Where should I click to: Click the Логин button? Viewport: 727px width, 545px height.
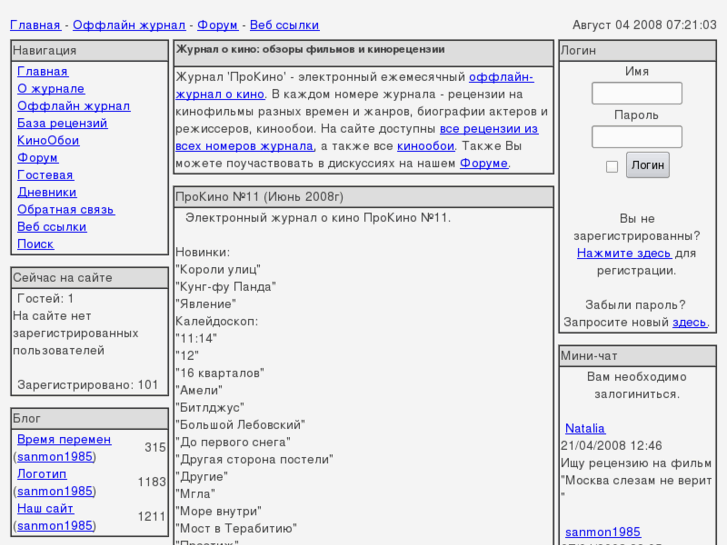coord(648,165)
